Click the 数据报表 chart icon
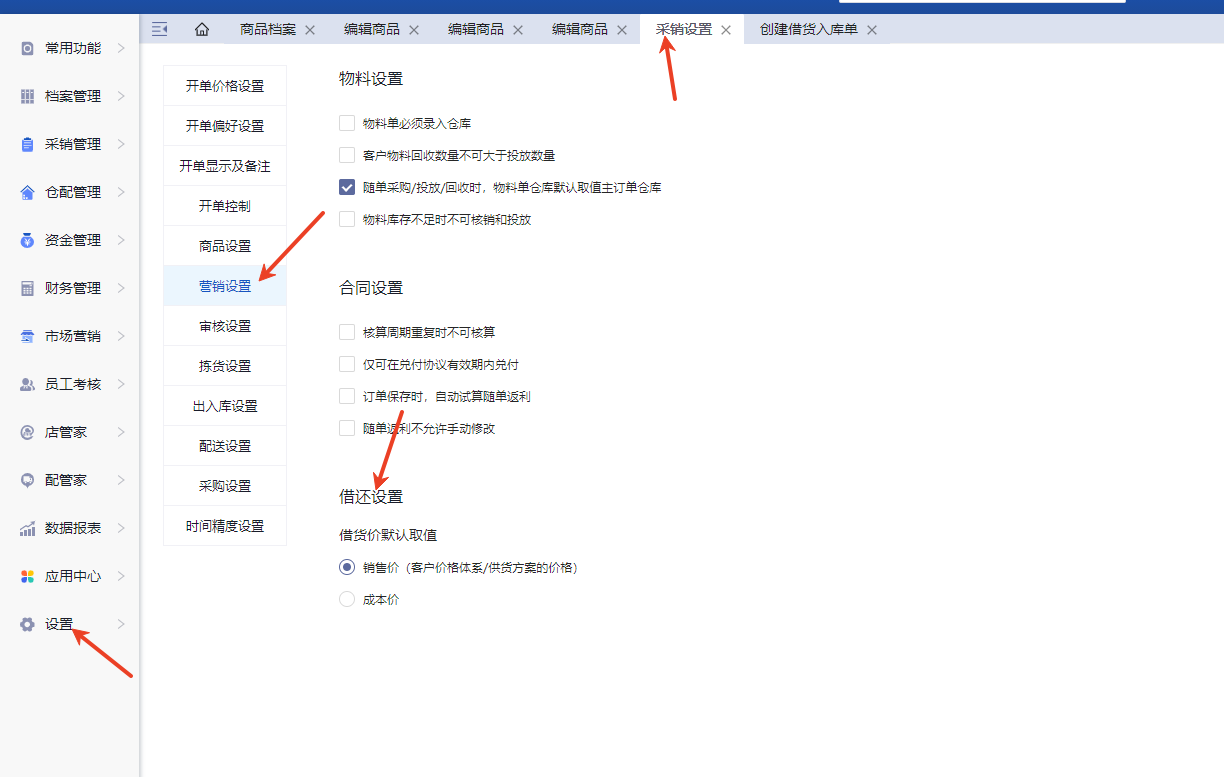Viewport: 1224px width, 777px height. tap(28, 528)
